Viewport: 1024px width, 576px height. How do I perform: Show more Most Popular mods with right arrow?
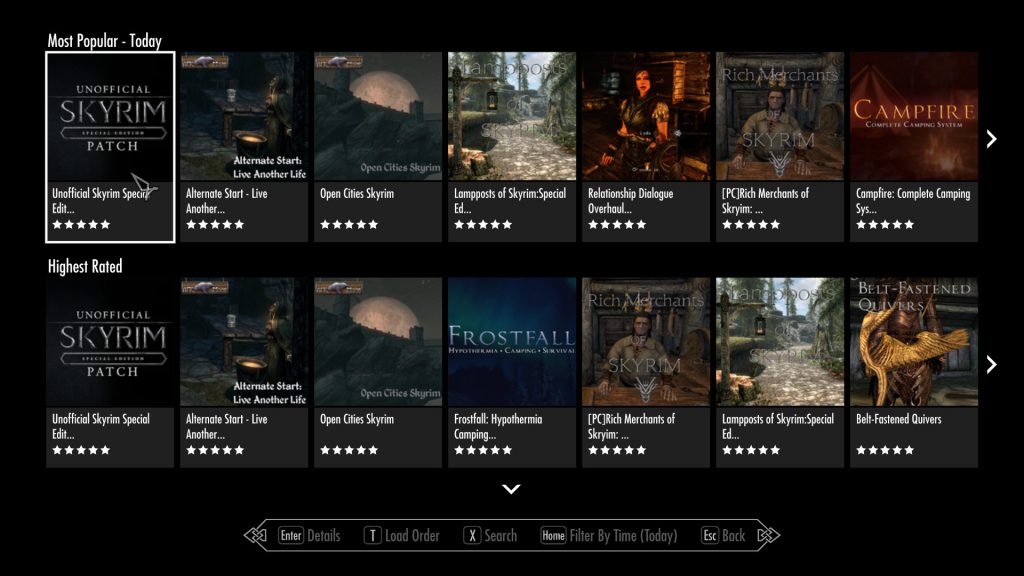[991, 138]
